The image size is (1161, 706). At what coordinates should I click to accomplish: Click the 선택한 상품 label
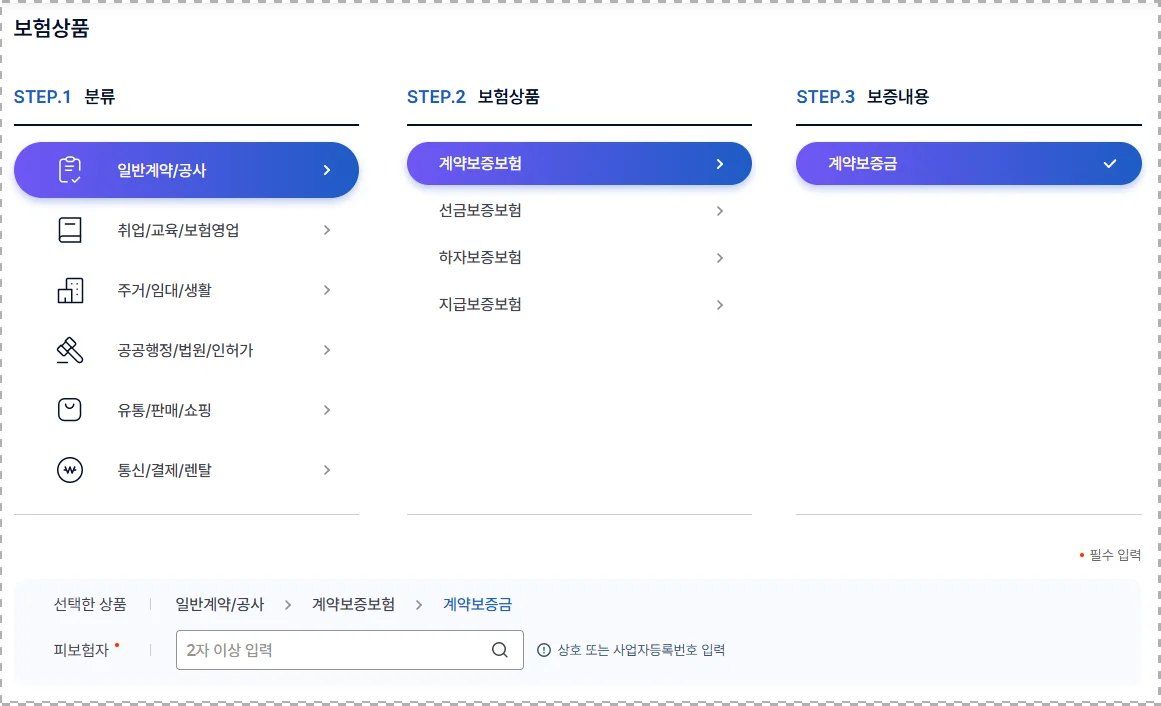tap(90, 605)
